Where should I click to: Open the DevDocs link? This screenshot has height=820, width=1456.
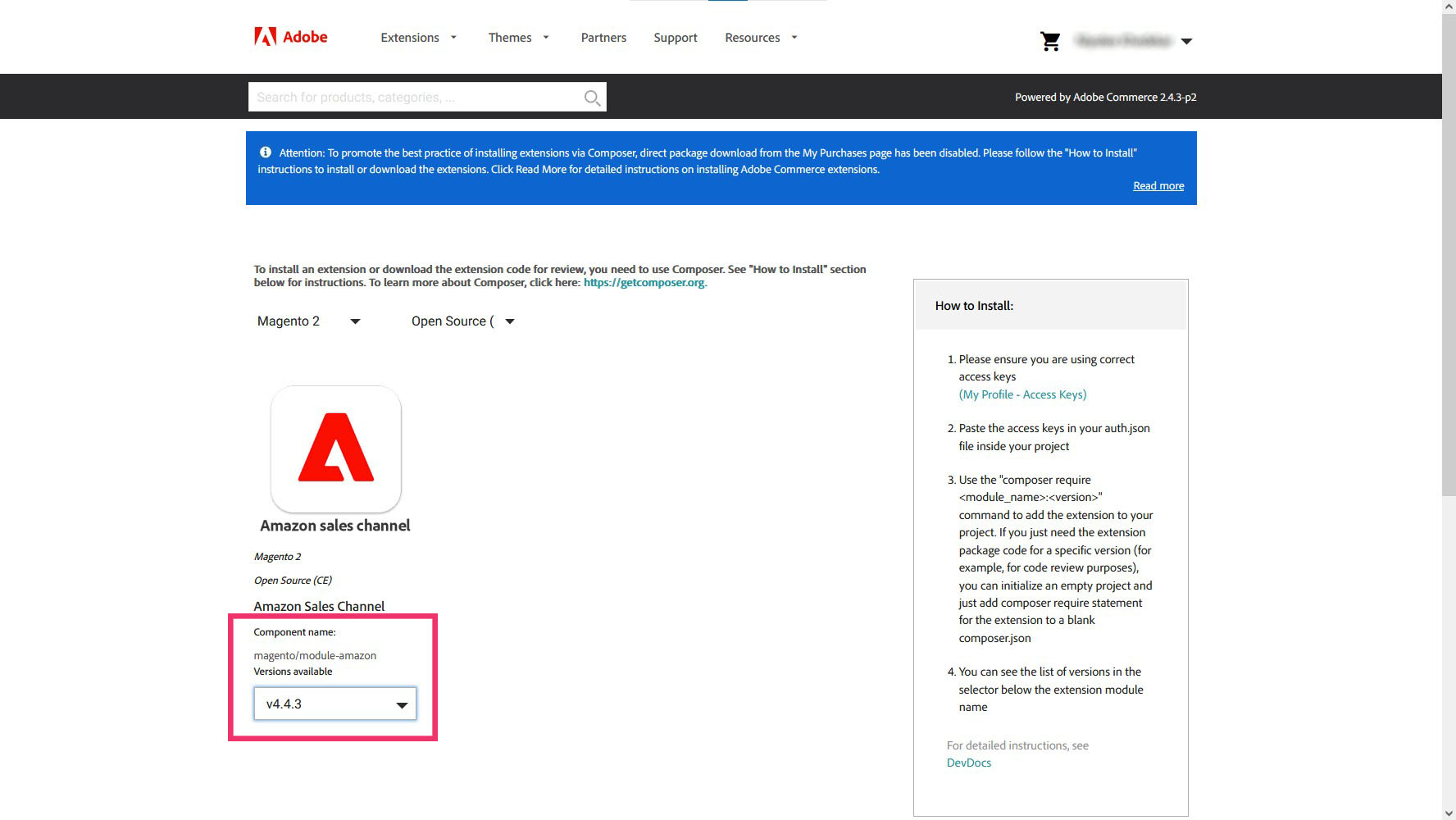point(969,763)
